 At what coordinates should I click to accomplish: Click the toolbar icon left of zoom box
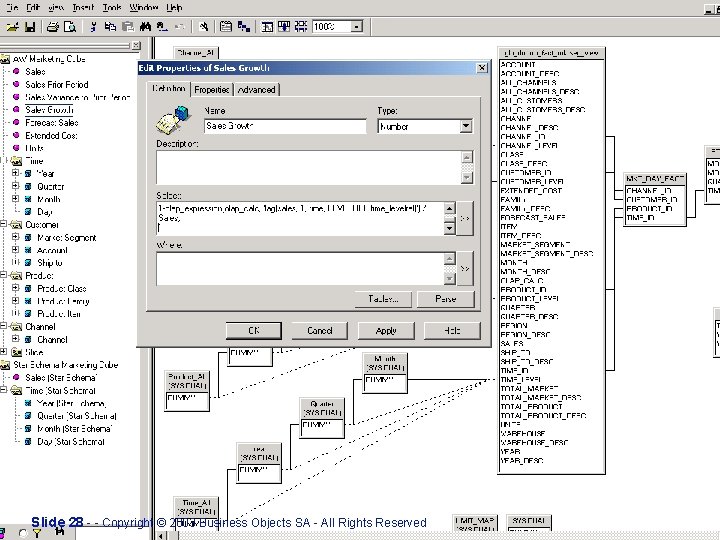[x=301, y=27]
